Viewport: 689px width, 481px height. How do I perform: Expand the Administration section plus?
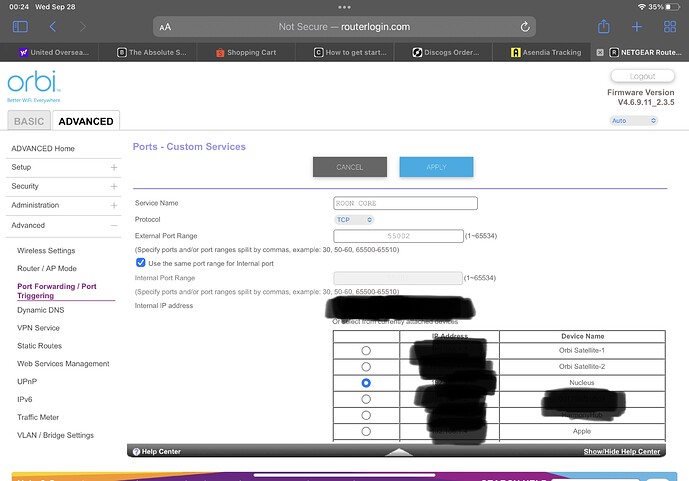114,205
